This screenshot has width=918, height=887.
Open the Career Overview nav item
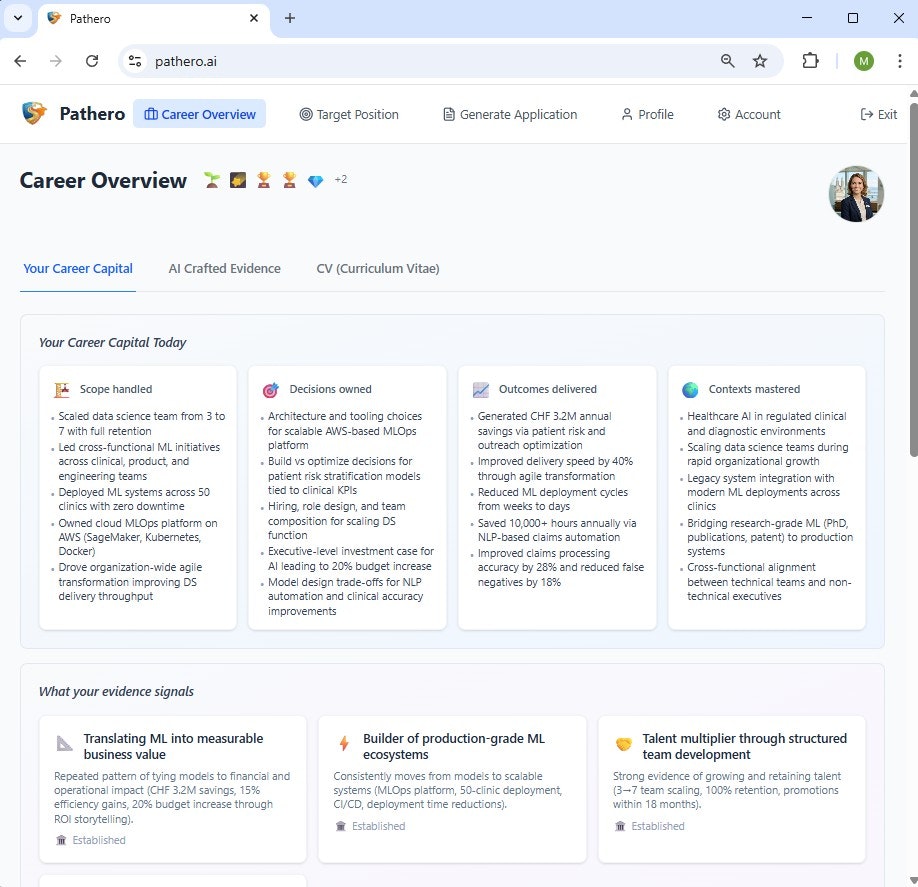pyautogui.click(x=199, y=114)
